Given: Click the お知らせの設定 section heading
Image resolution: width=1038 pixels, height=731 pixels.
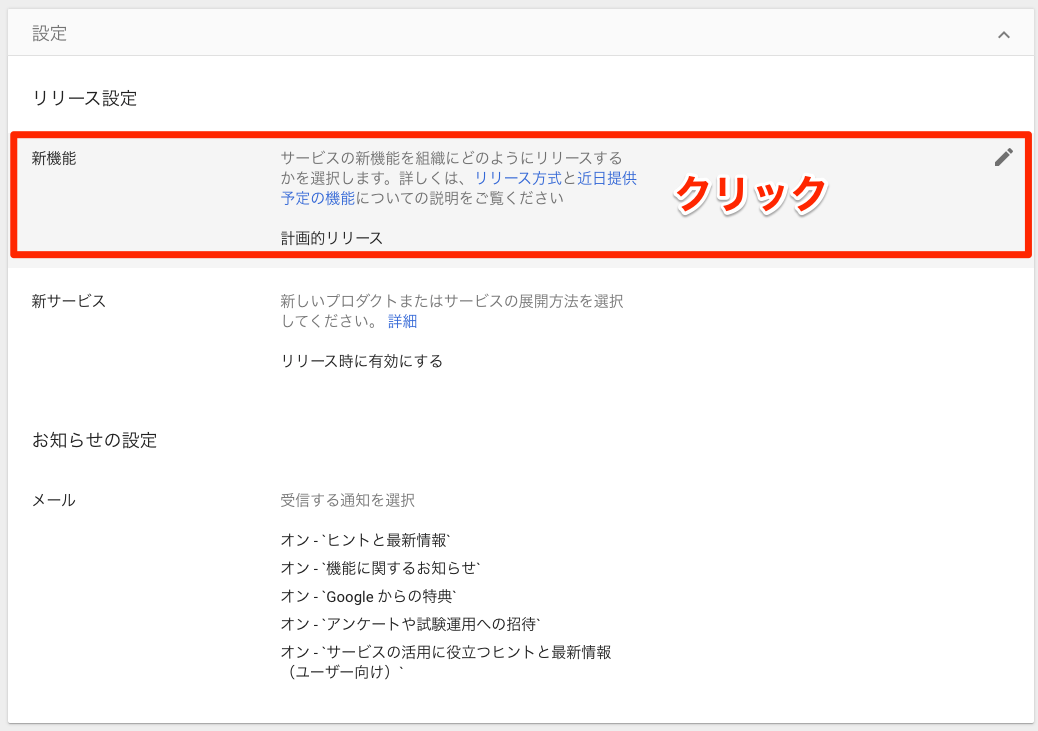Looking at the screenshot, I should [x=95, y=440].
